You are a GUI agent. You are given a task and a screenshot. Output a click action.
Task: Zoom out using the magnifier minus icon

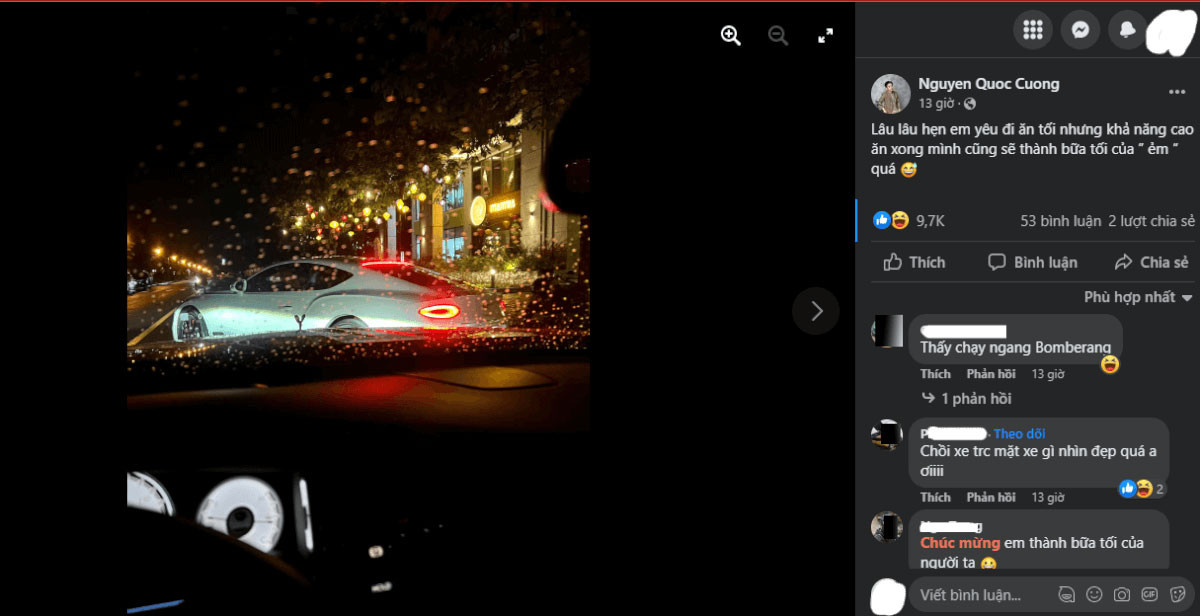778,35
